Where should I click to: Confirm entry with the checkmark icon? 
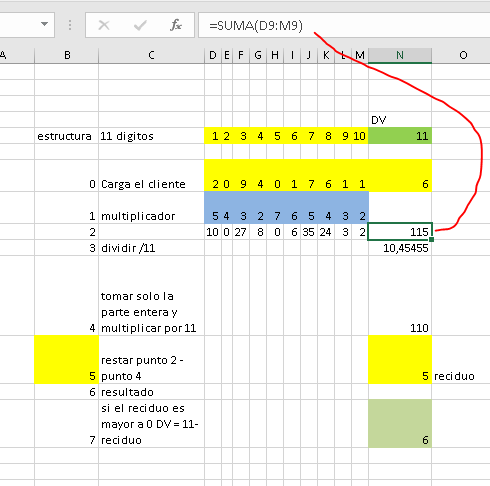click(140, 25)
